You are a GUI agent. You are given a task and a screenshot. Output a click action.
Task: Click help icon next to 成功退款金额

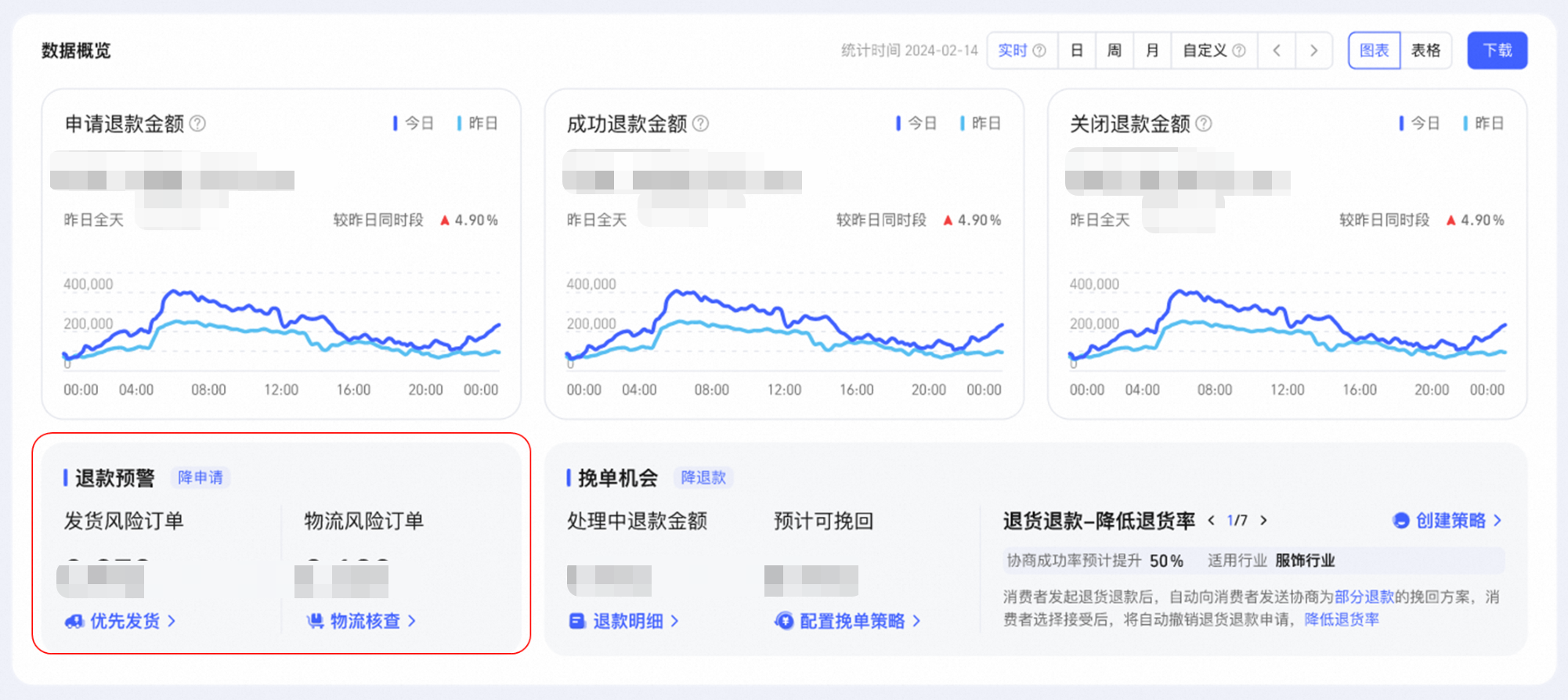701,124
